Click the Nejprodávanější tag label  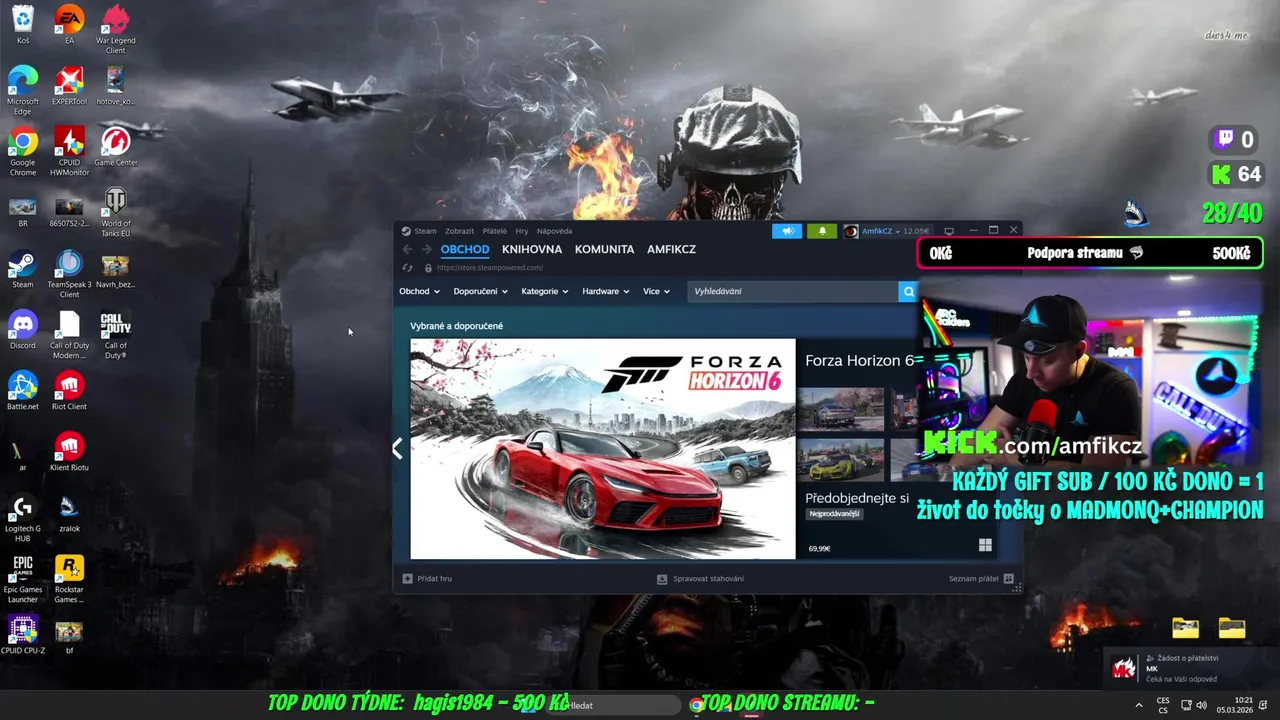pyautogui.click(x=834, y=514)
